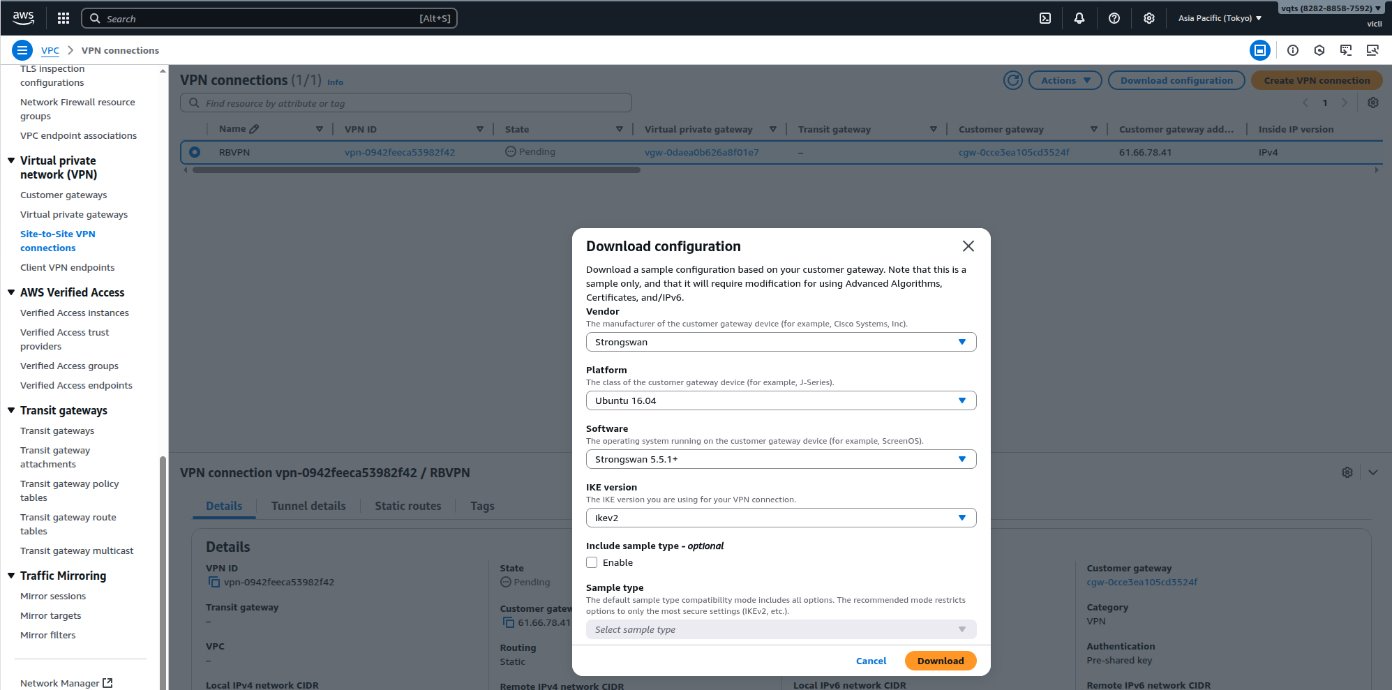Open the help question mark icon

[1114, 18]
